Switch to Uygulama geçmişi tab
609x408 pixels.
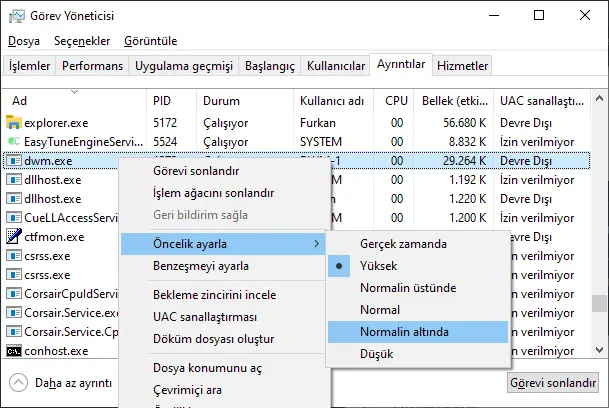point(184,66)
